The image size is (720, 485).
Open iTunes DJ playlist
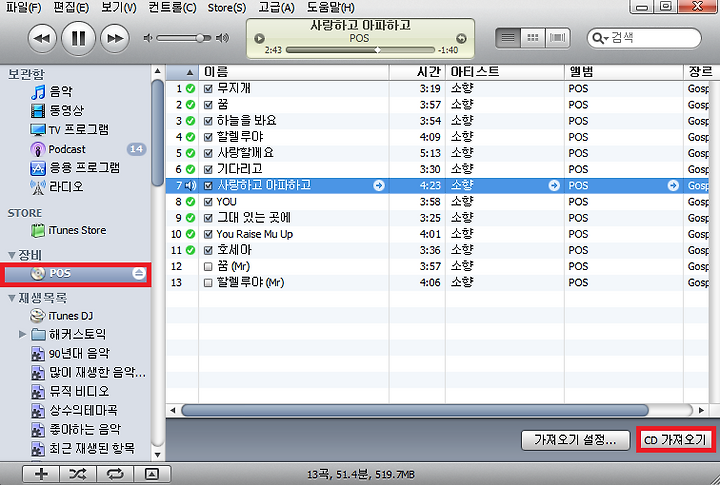click(x=62, y=316)
